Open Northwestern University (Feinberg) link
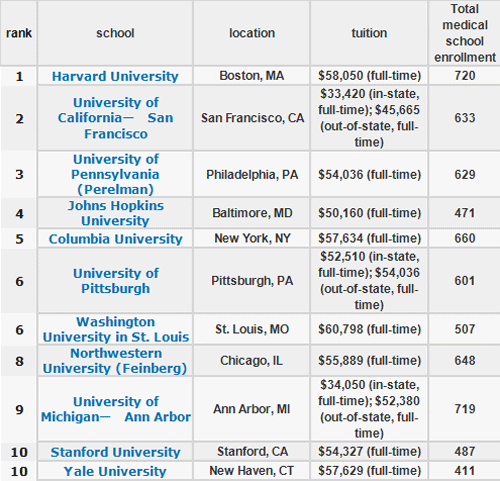The width and height of the screenshot is (500, 481). click(115, 361)
